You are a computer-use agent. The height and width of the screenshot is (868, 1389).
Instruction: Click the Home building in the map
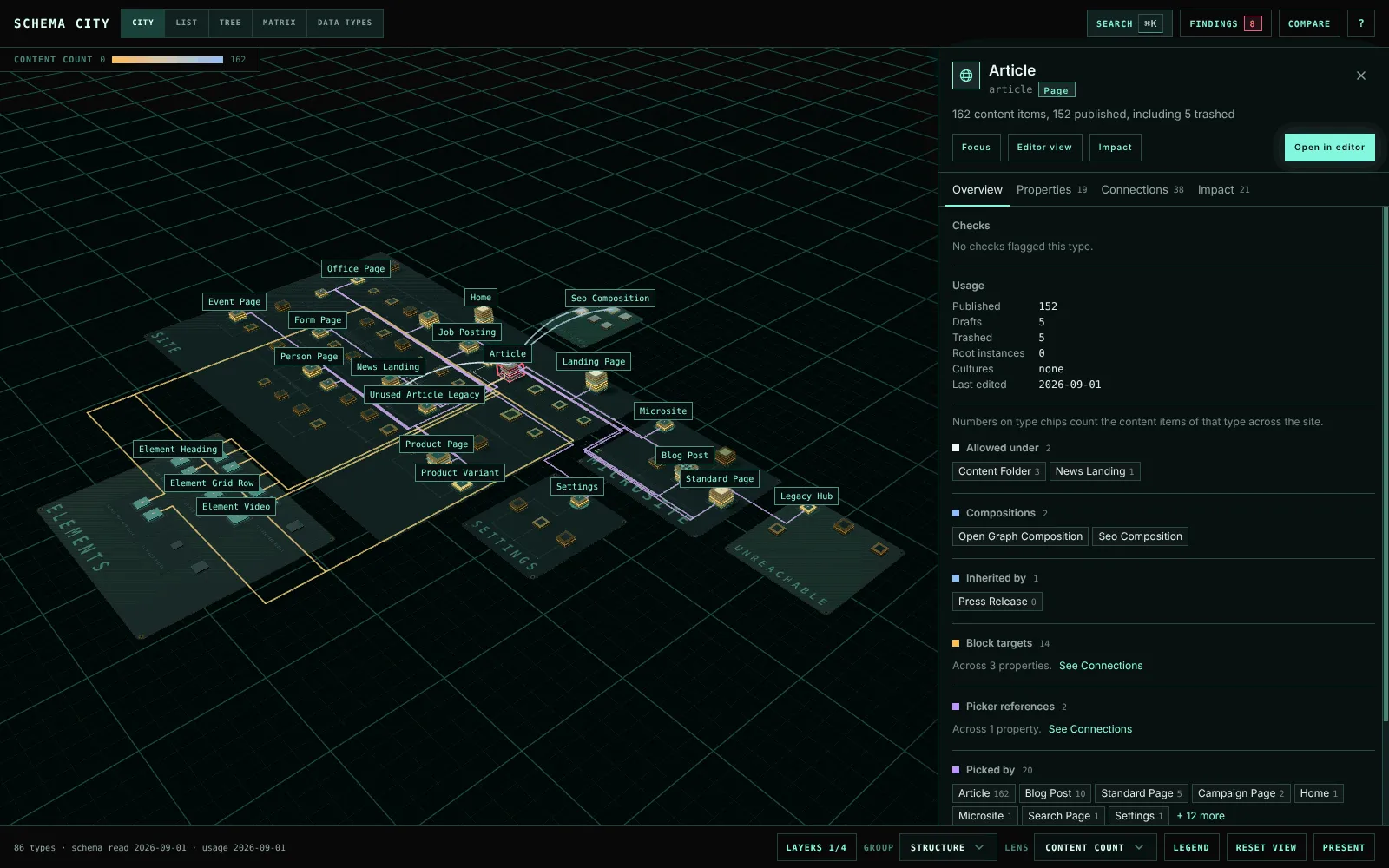coord(484,314)
